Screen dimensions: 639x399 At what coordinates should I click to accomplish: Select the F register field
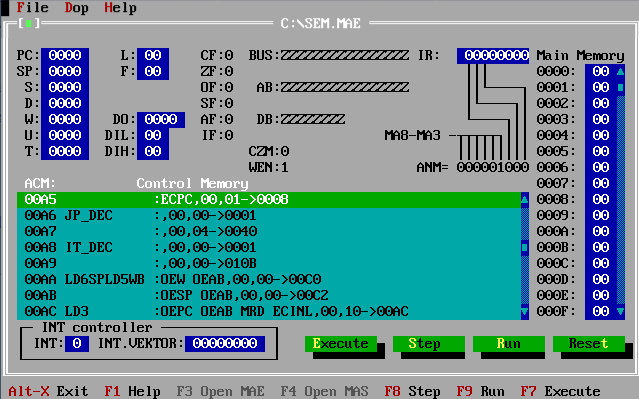(x=153, y=71)
